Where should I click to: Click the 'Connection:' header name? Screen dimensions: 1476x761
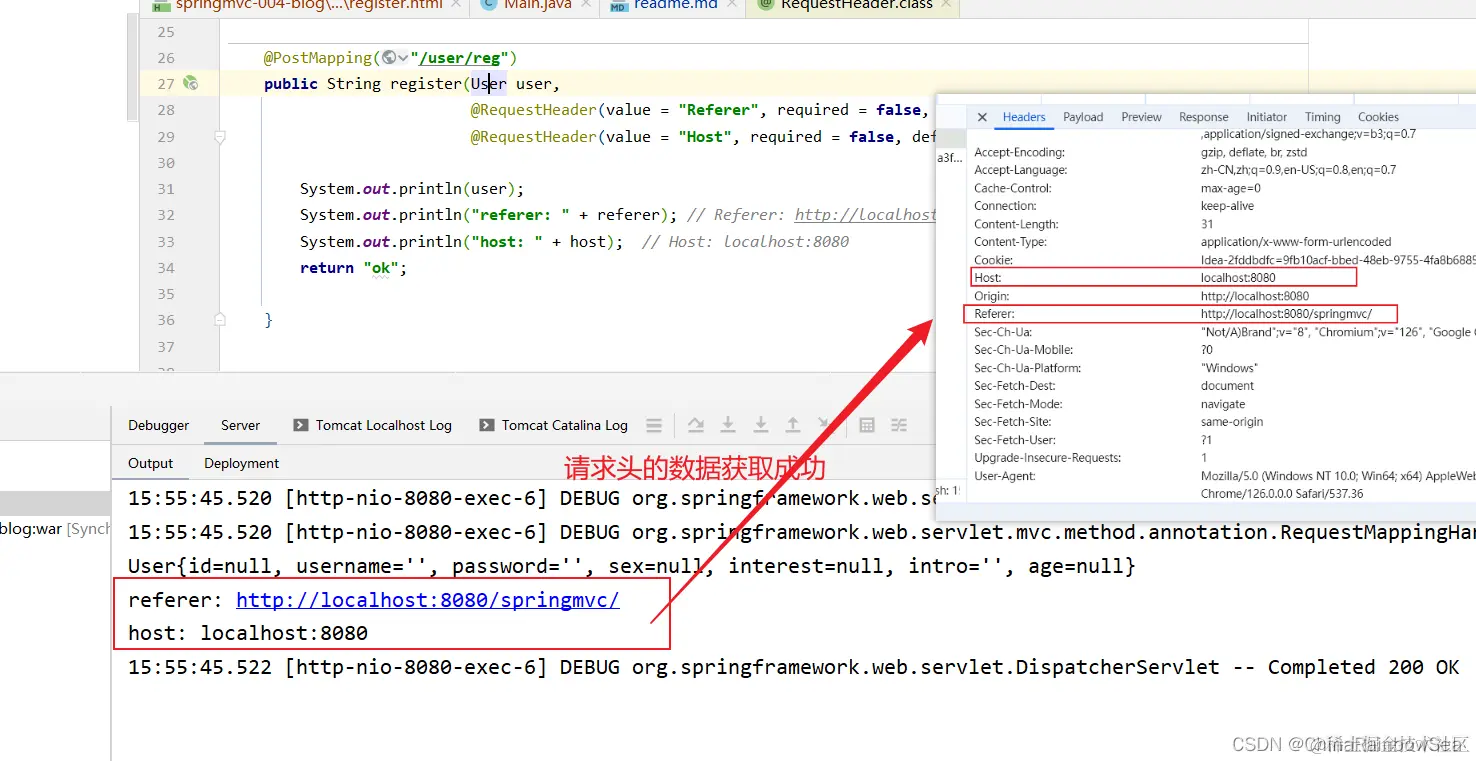1006,206
